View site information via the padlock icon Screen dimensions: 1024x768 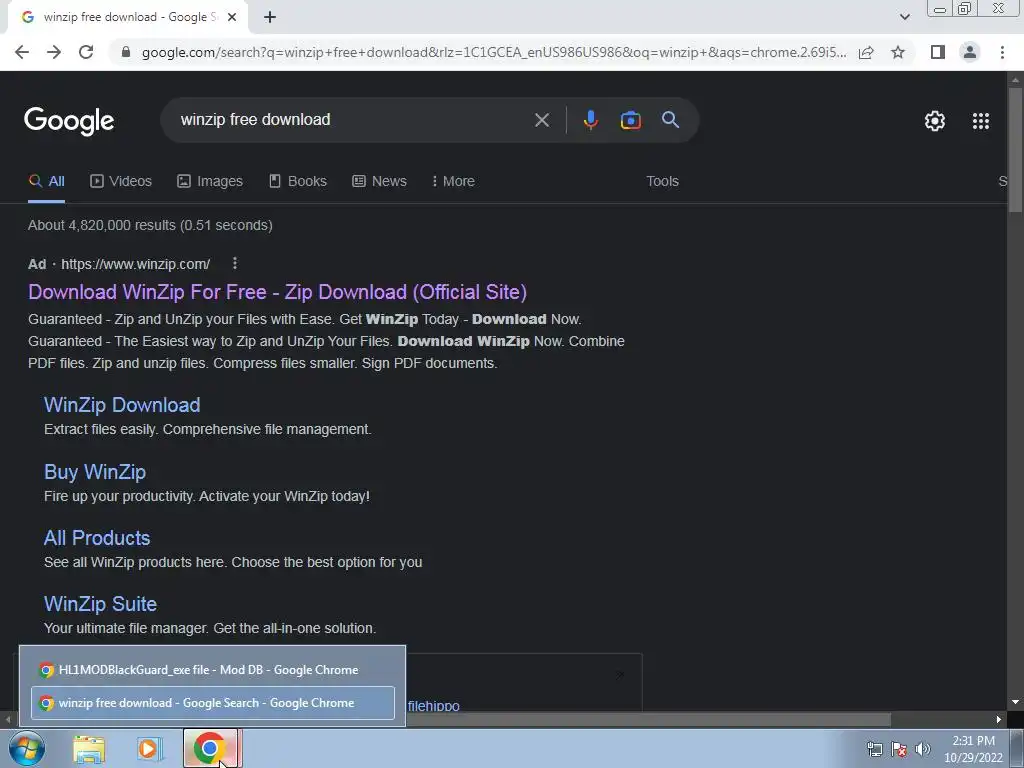(126, 52)
